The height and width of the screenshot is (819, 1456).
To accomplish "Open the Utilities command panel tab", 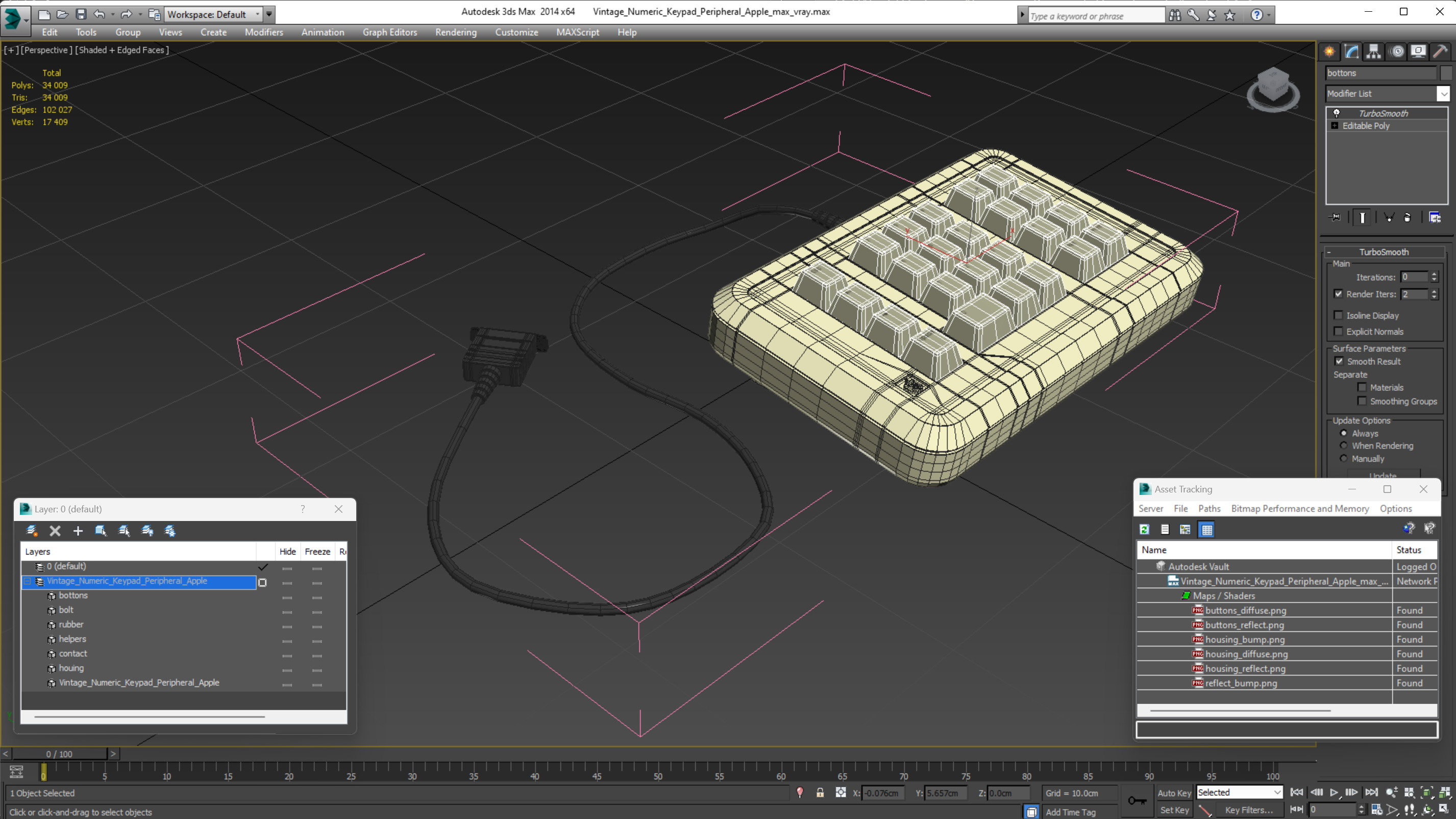I will (1441, 52).
